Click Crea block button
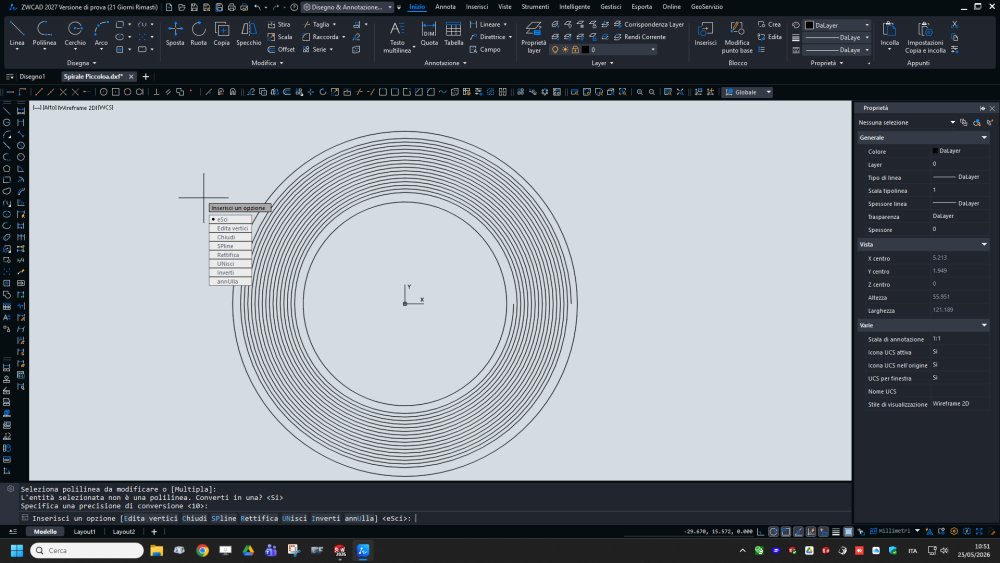1000x563 pixels. pyautogui.click(x=769, y=24)
